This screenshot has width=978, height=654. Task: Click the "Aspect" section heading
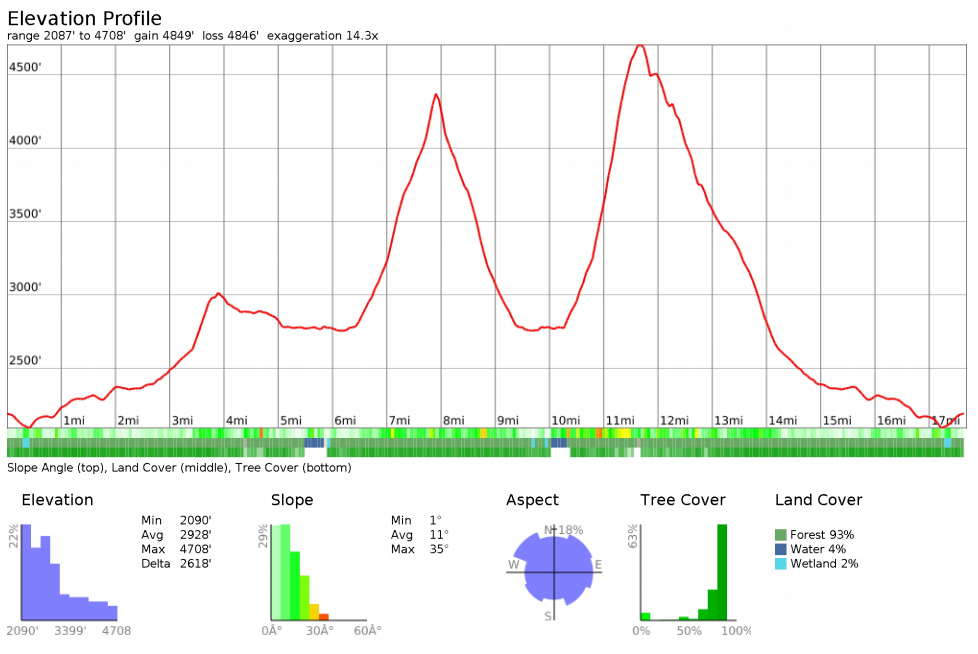[x=532, y=500]
